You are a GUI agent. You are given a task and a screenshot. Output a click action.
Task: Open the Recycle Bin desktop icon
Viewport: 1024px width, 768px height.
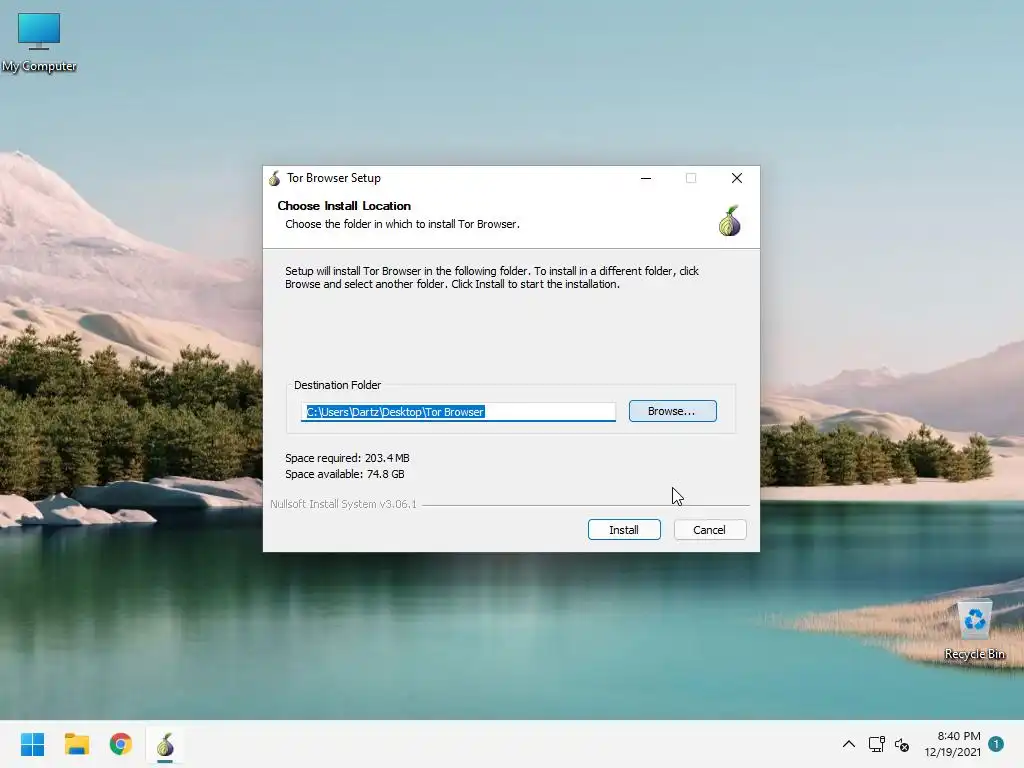pyautogui.click(x=974, y=631)
